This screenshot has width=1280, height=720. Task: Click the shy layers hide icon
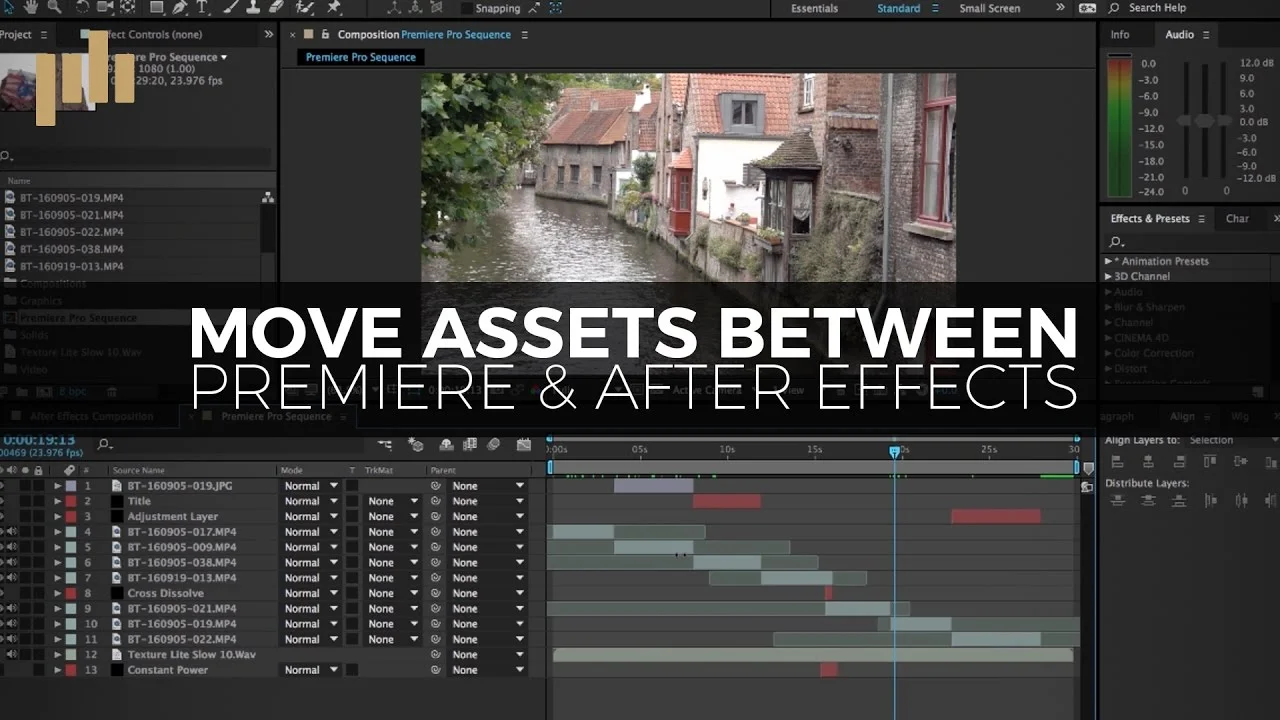point(446,444)
